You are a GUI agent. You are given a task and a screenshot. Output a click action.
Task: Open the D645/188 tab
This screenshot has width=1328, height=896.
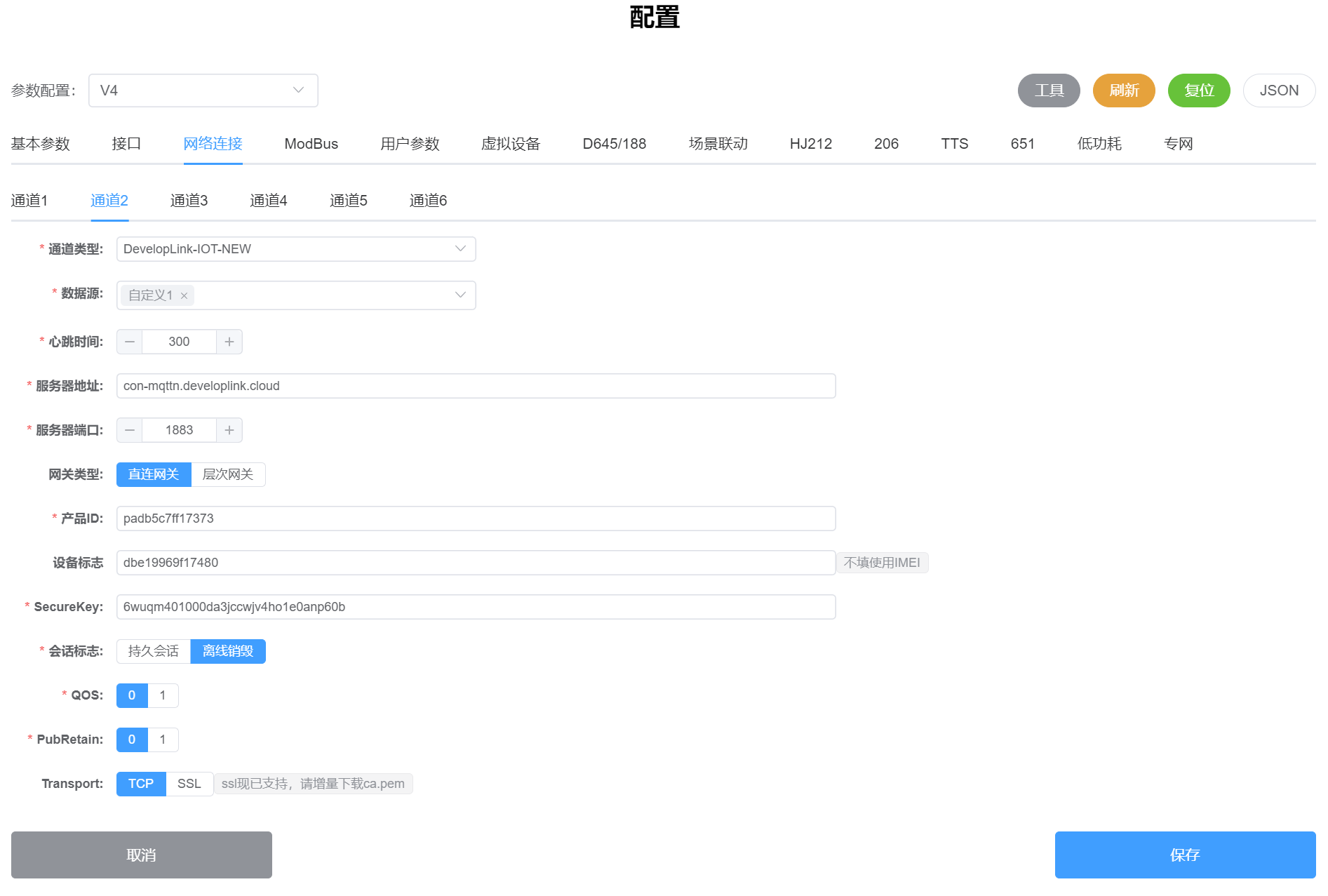[x=615, y=144]
